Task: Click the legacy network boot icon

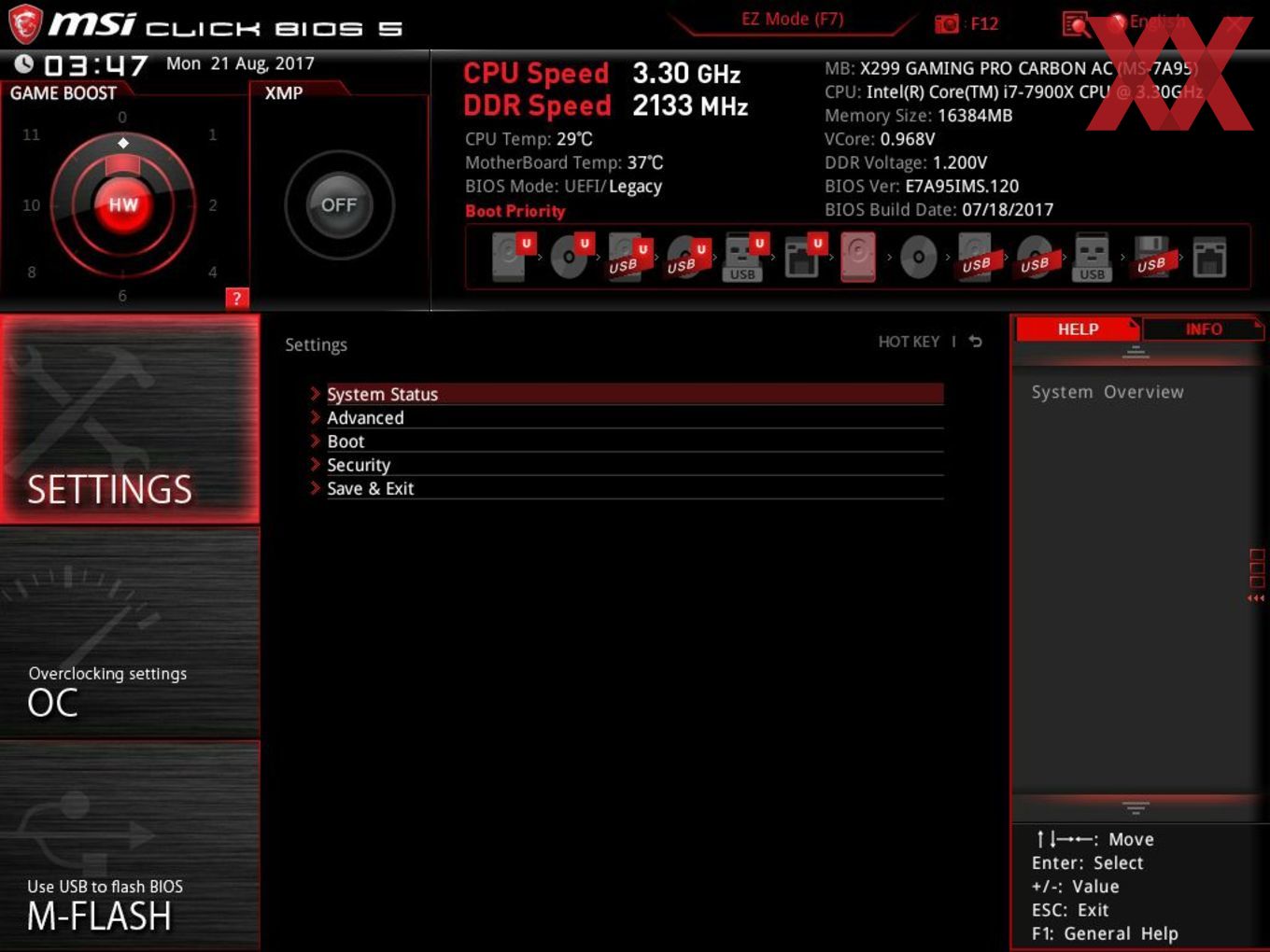Action: [x=1209, y=257]
